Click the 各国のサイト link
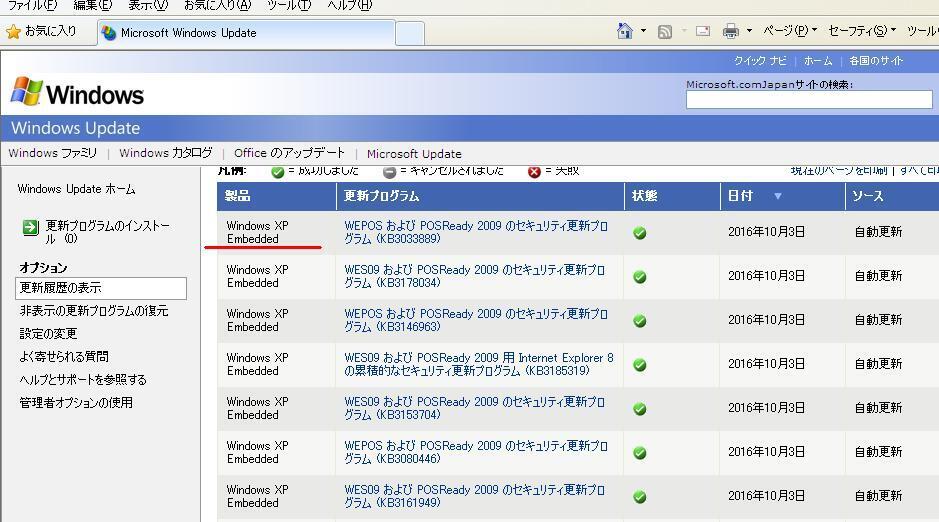Image resolution: width=939 pixels, height=522 pixels. pos(876,61)
